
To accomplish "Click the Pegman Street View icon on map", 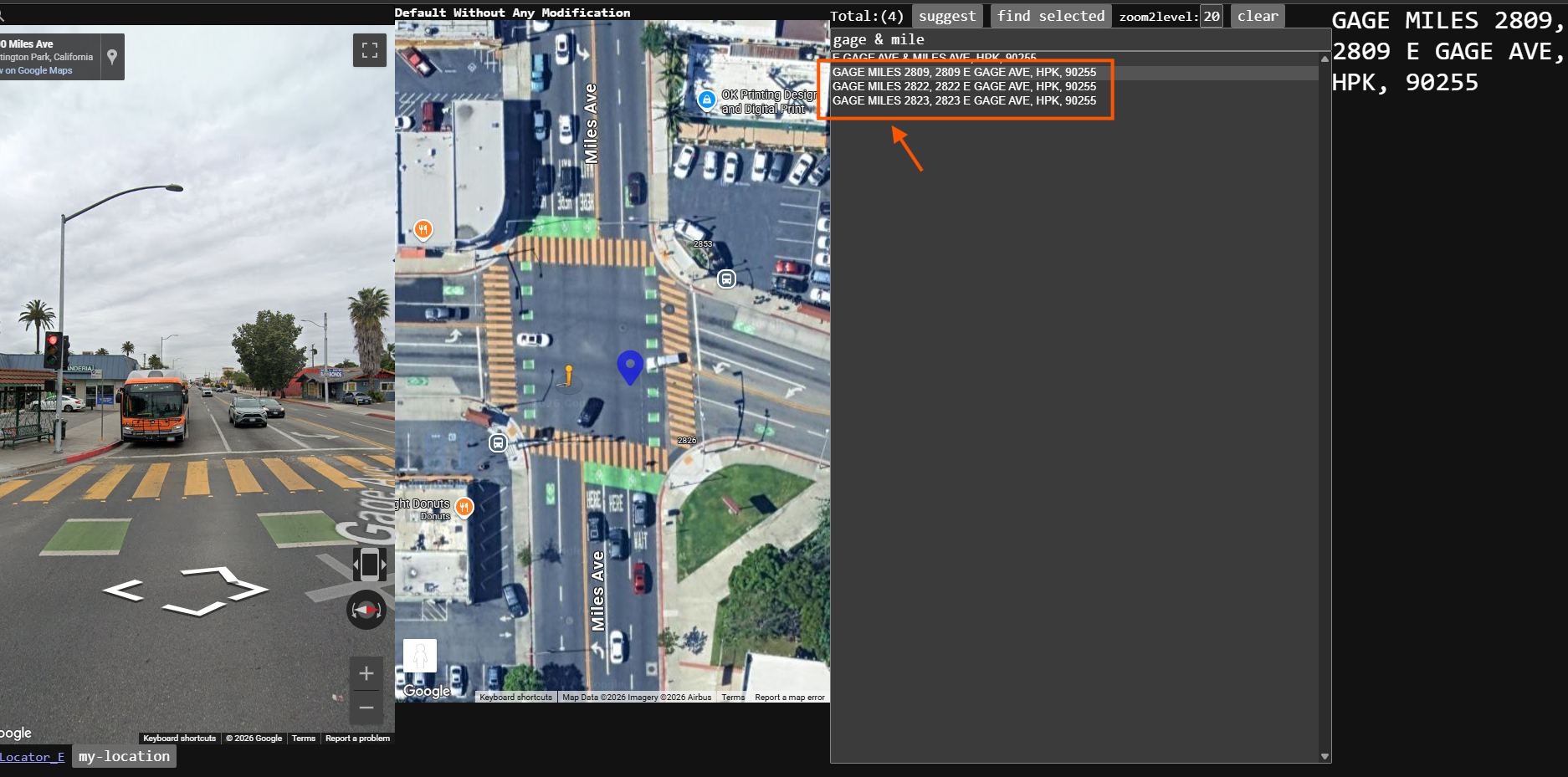I will click(420, 657).
